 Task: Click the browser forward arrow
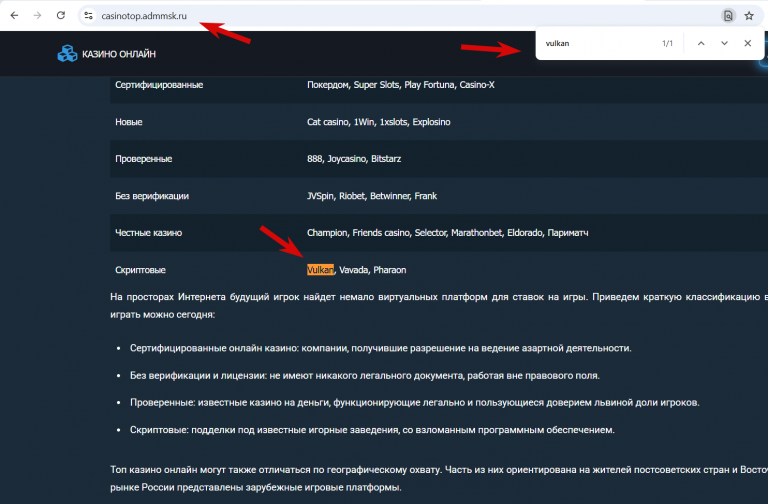point(37,16)
